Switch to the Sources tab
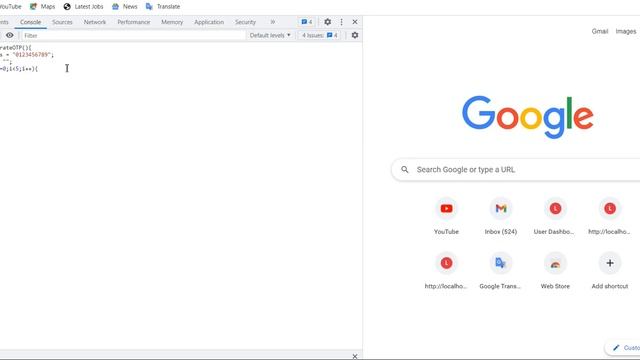This screenshot has height=360, width=640. [x=62, y=22]
